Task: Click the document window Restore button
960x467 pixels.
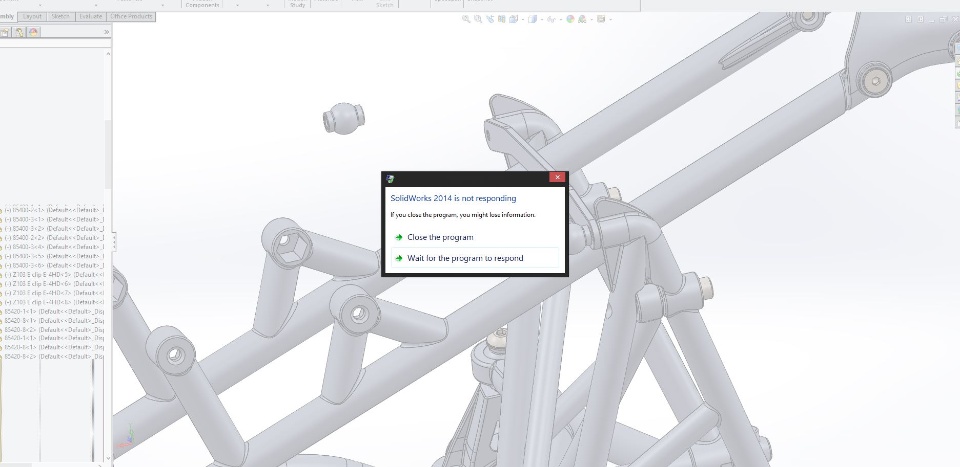Action: (943, 20)
